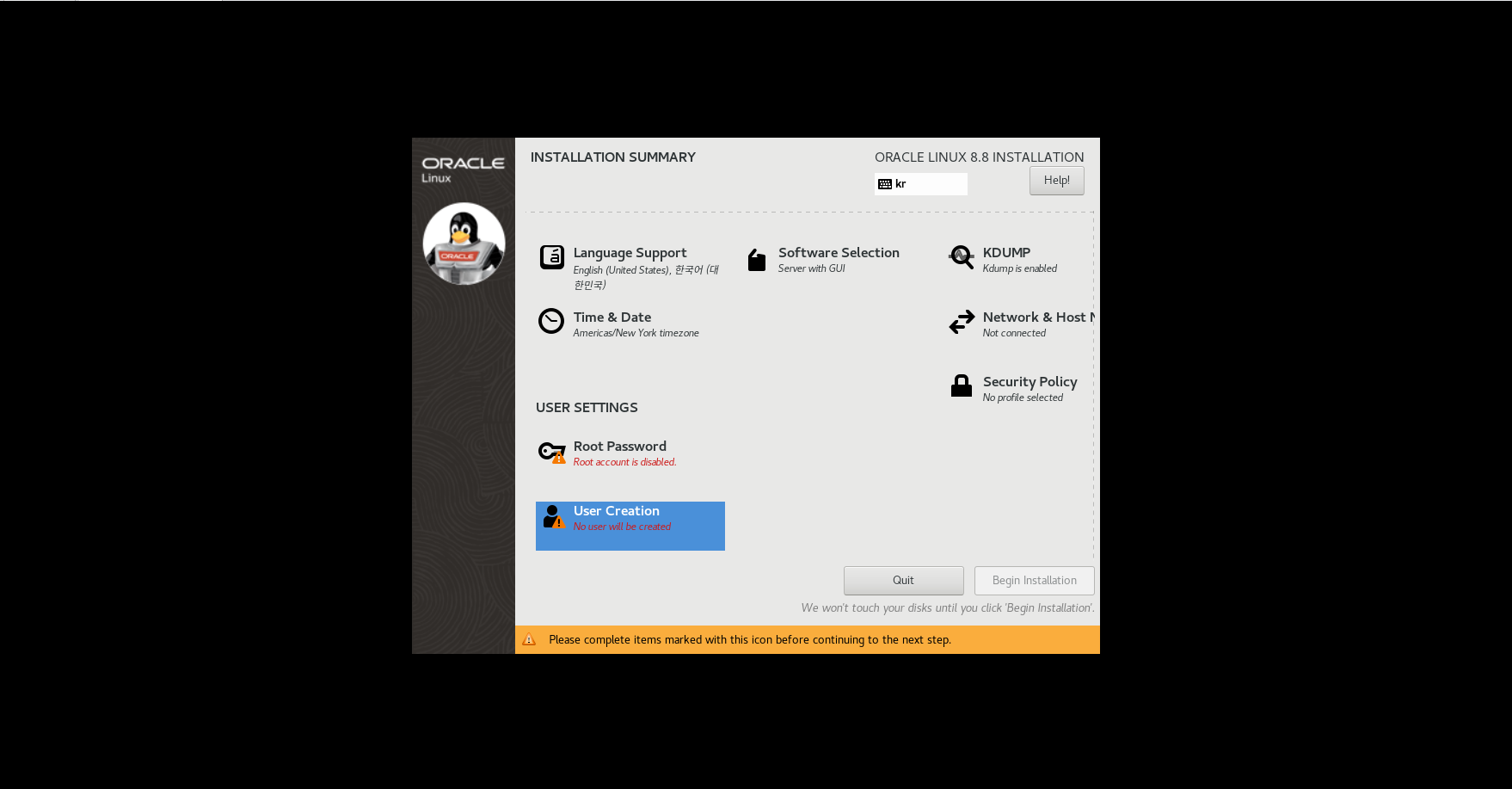Click the User Creation person icon
Screen dimensions: 1512x789
(x=554, y=516)
